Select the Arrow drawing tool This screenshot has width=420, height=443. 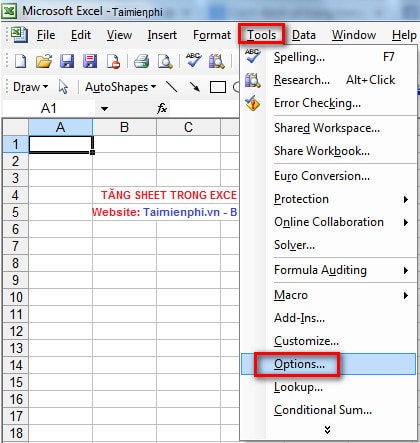[x=194, y=87]
